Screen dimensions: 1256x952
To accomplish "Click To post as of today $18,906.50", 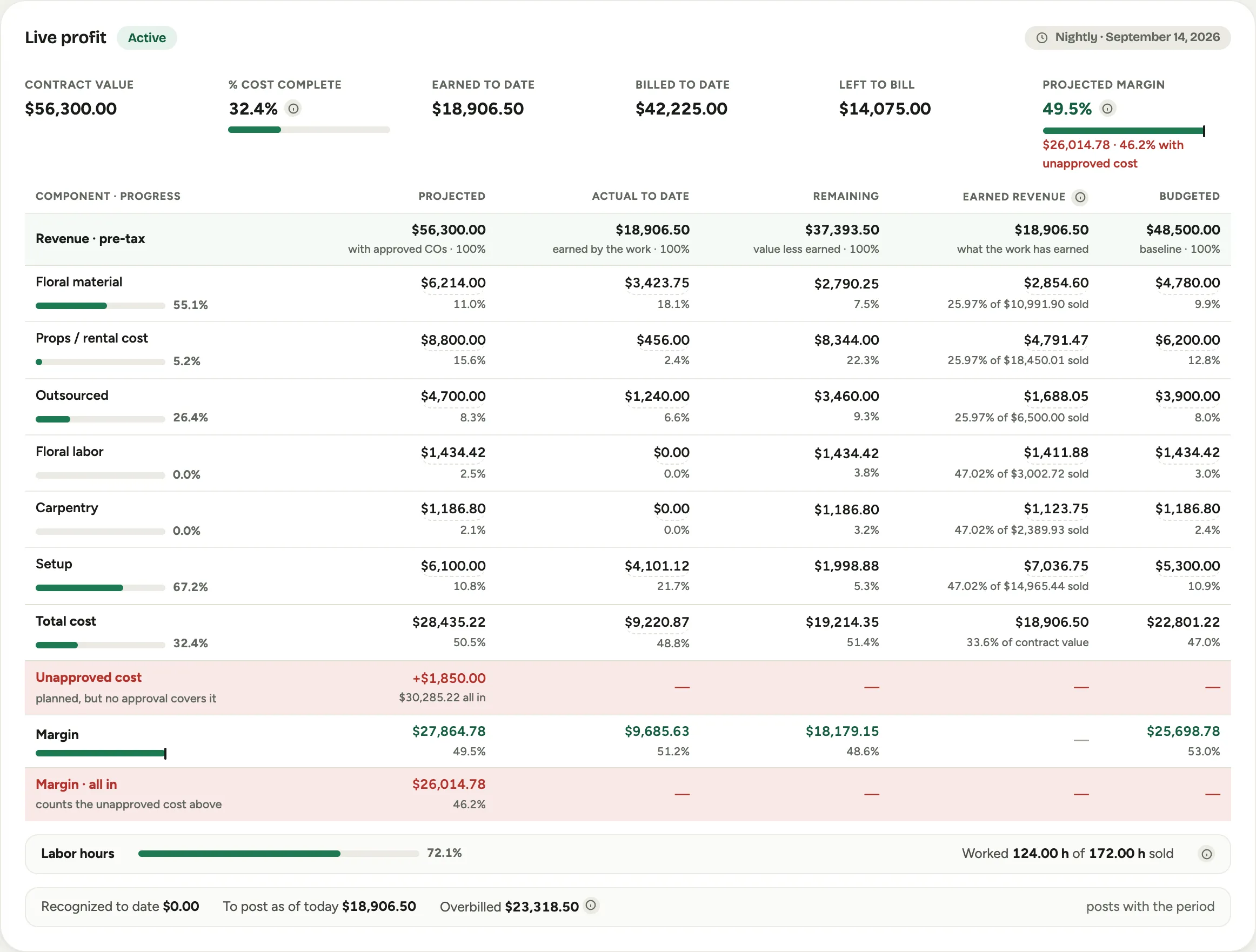I will point(320,907).
